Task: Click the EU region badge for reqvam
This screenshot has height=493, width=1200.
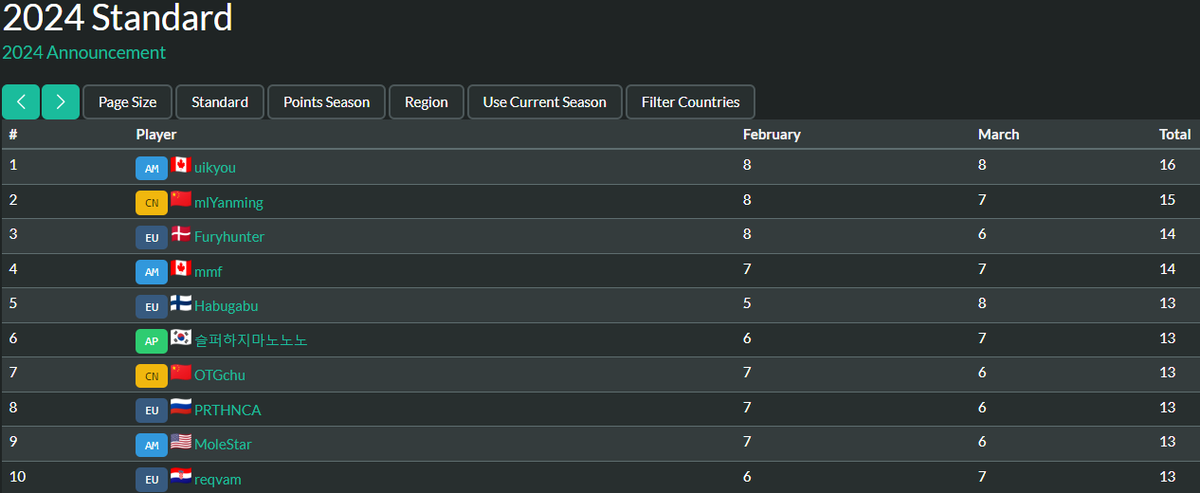Action: [151, 479]
